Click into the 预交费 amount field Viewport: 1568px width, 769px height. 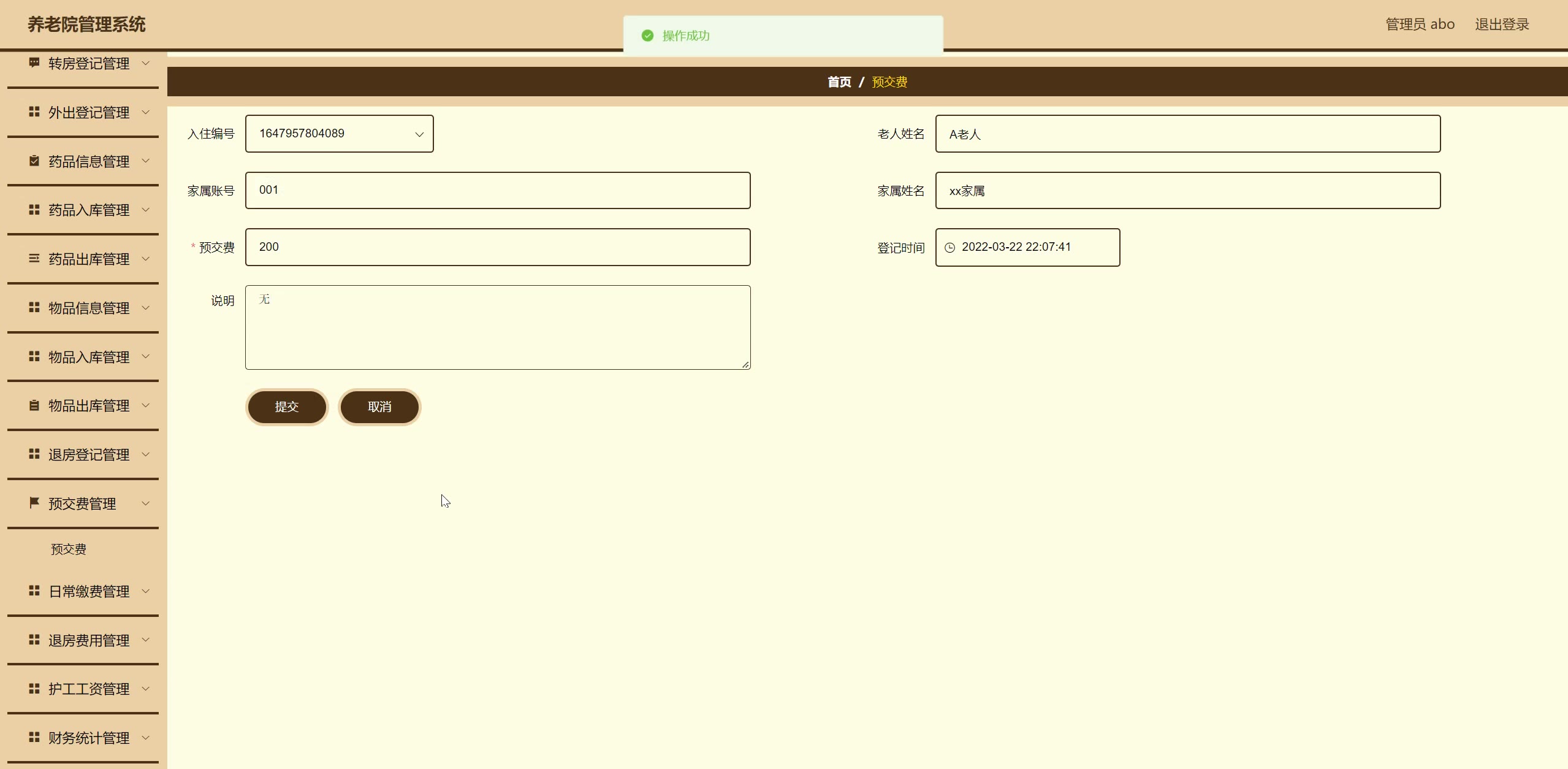coord(497,247)
